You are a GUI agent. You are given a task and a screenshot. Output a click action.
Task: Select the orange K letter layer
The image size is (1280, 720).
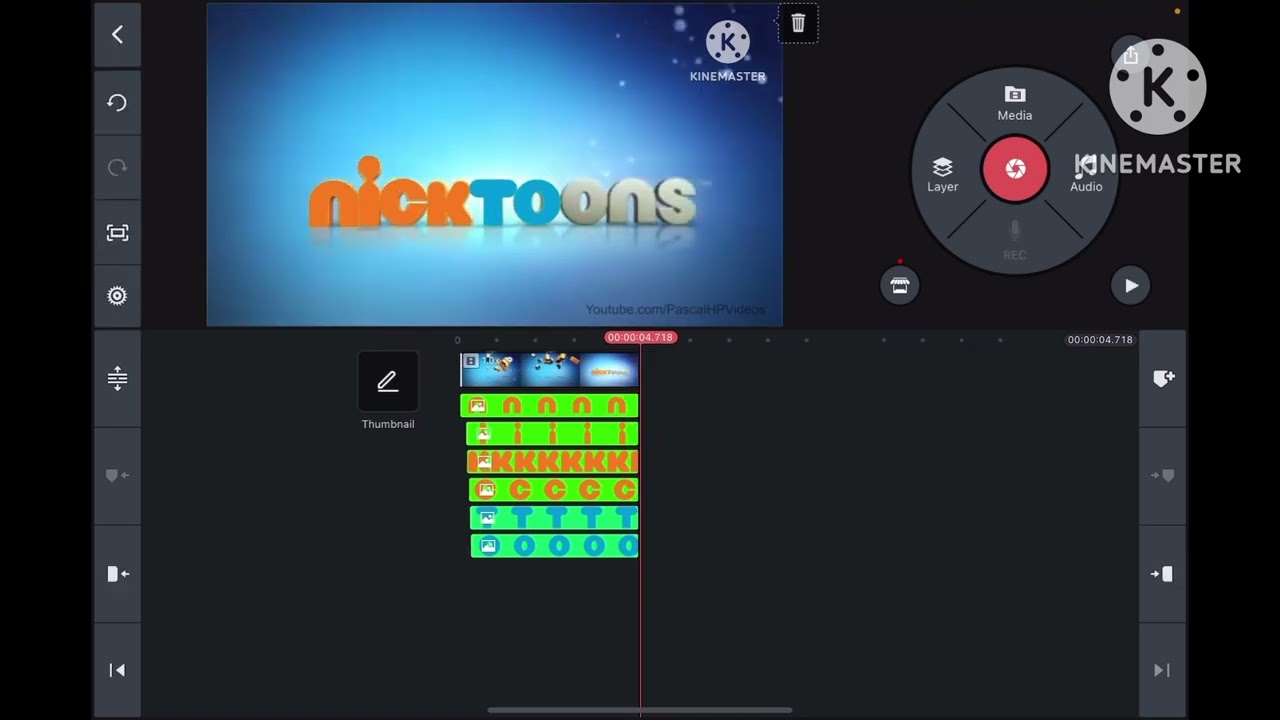tap(553, 462)
